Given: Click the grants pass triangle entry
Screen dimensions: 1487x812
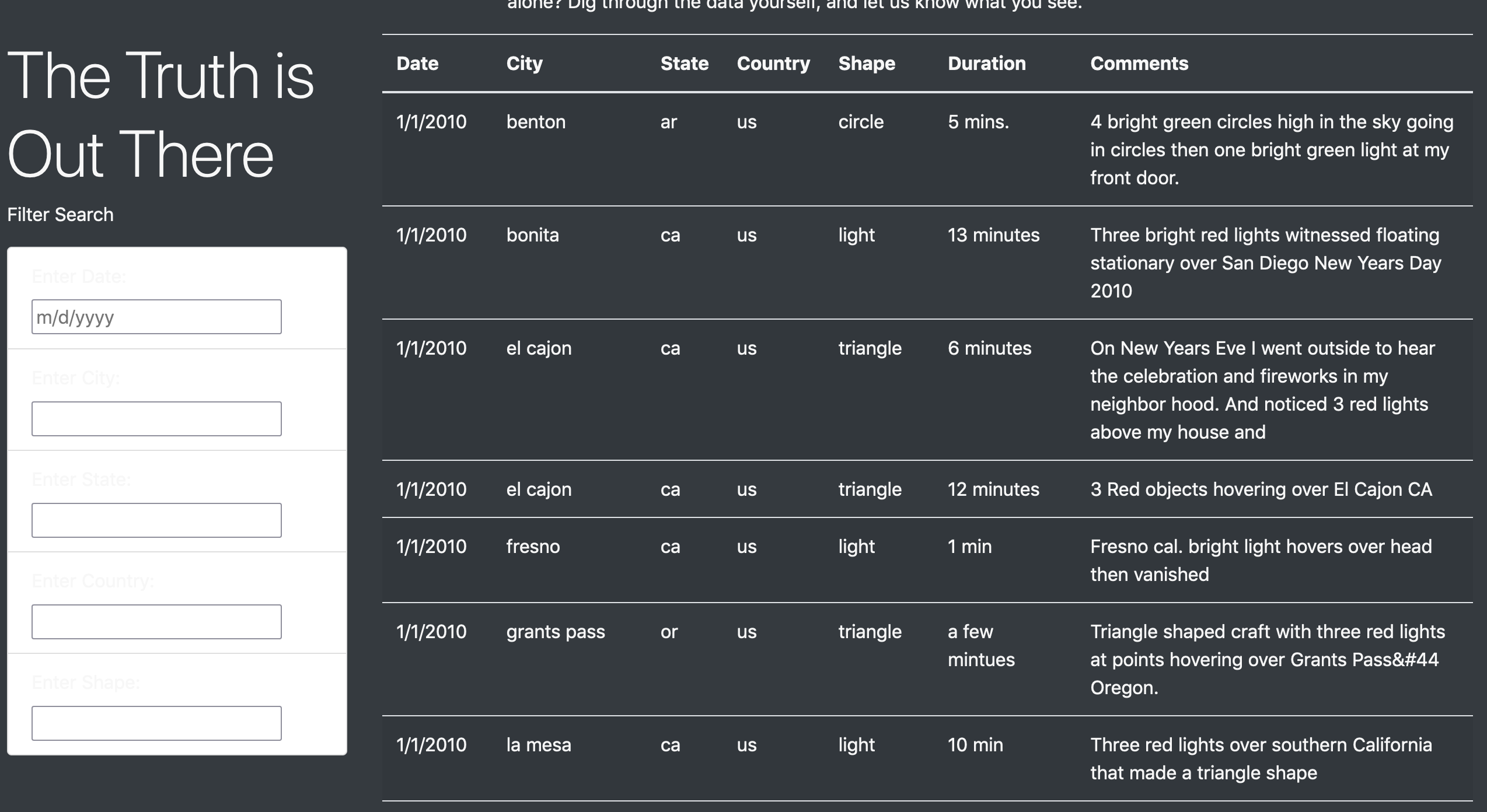Looking at the screenshot, I should click(556, 632).
